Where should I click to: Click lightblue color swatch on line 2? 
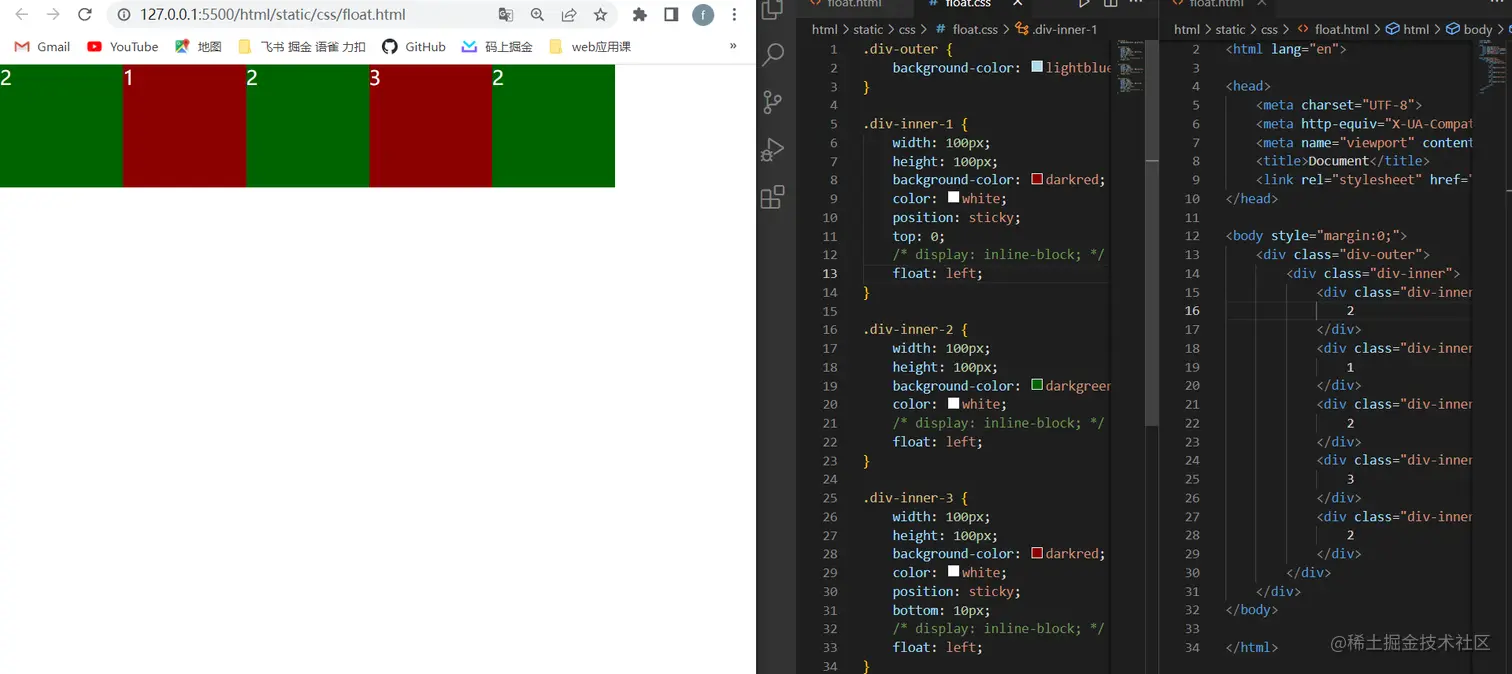click(x=1037, y=68)
